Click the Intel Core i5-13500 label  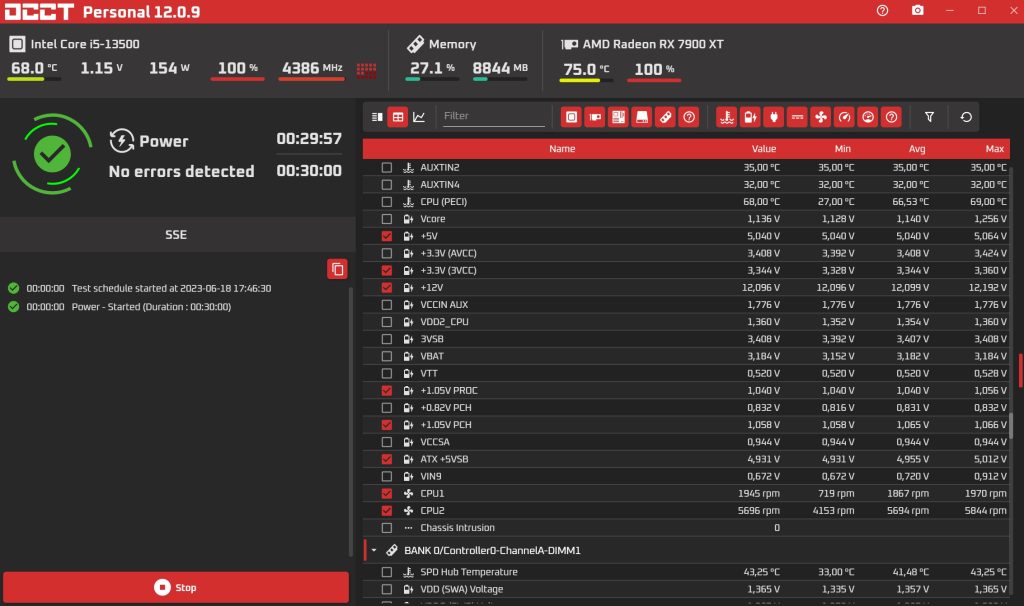pos(85,44)
